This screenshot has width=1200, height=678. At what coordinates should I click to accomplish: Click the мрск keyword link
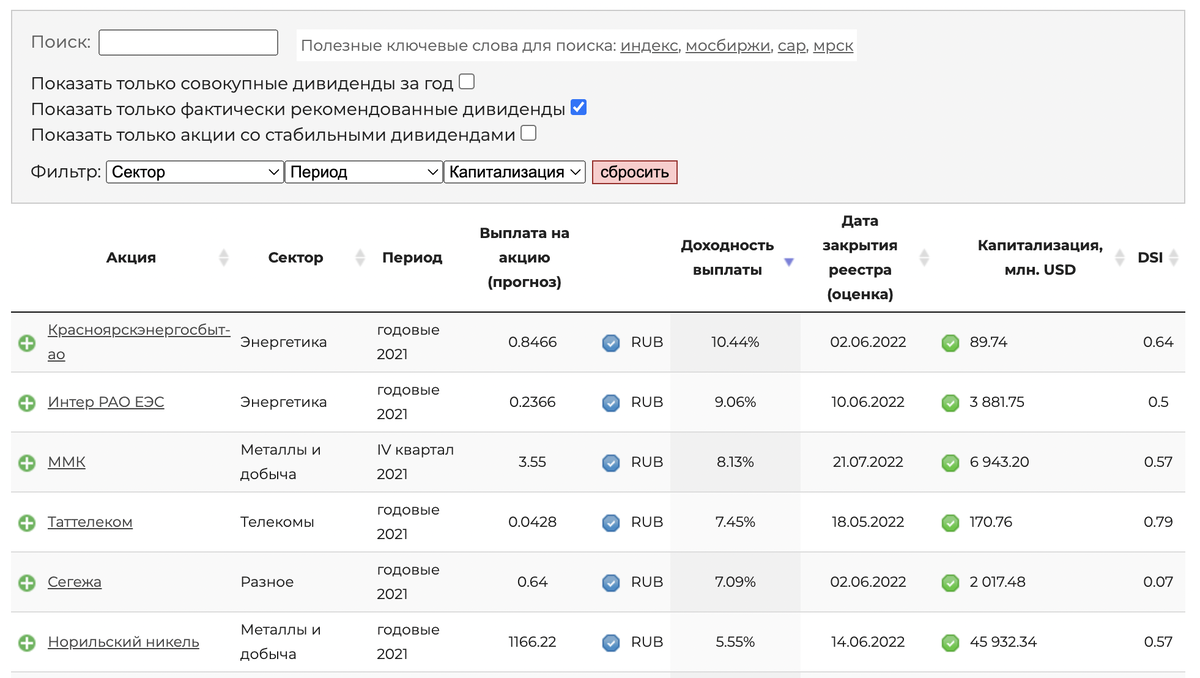pyautogui.click(x=833, y=46)
